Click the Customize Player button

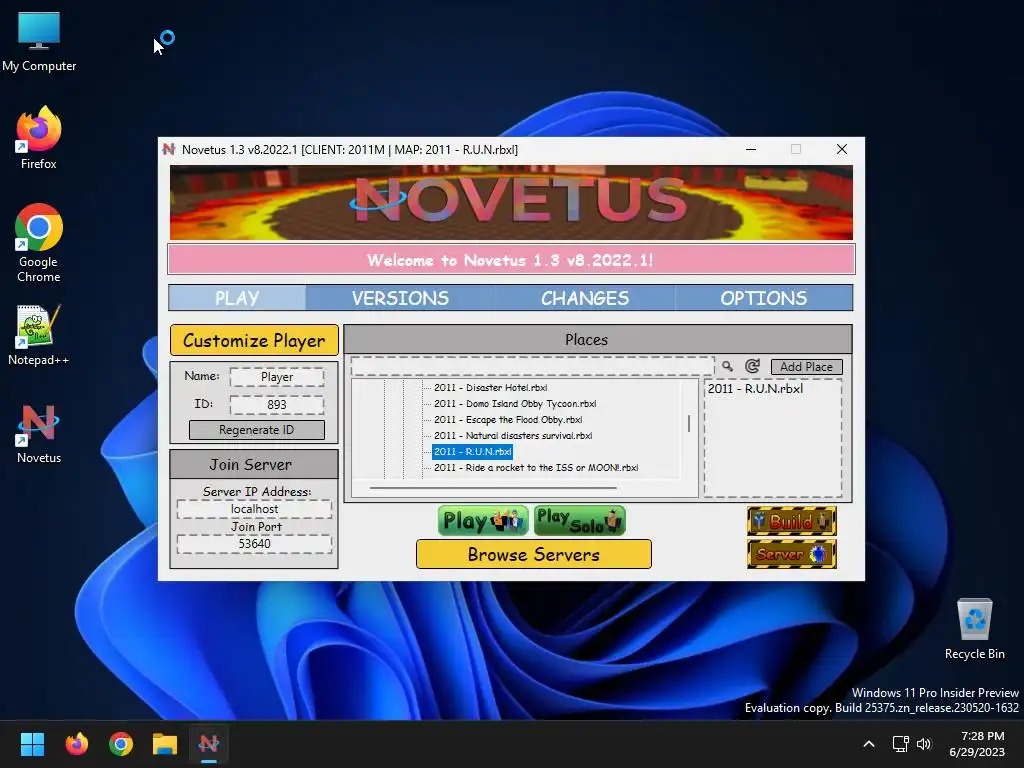point(254,340)
